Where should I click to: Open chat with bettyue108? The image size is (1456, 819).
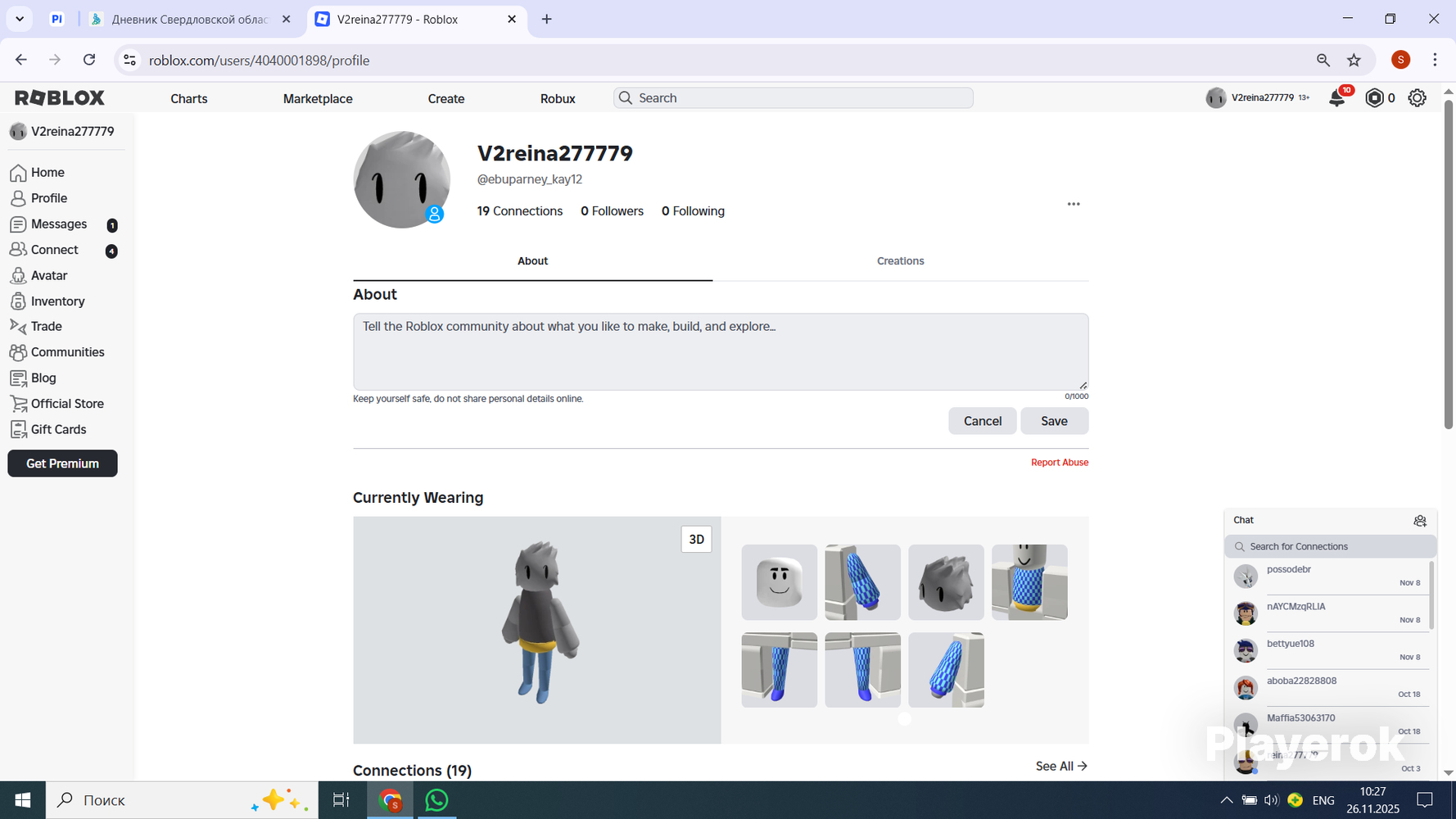pyautogui.click(x=1327, y=650)
